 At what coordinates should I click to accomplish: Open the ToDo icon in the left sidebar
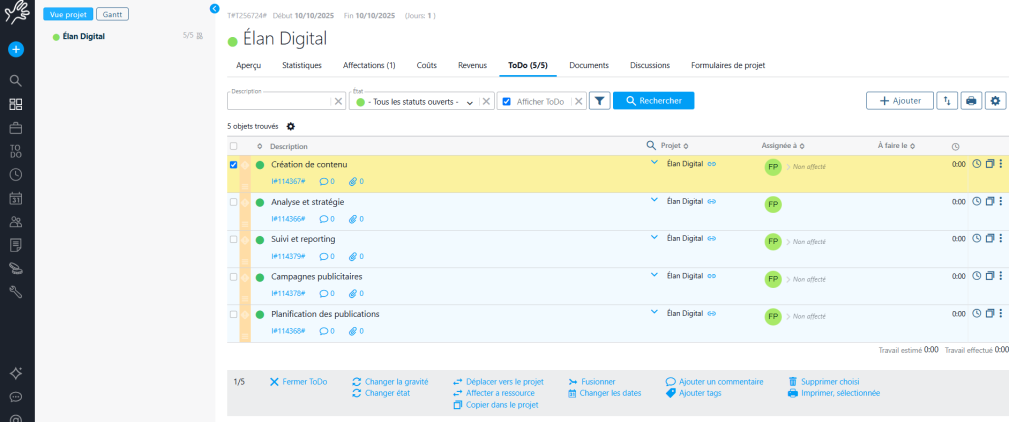point(15,151)
